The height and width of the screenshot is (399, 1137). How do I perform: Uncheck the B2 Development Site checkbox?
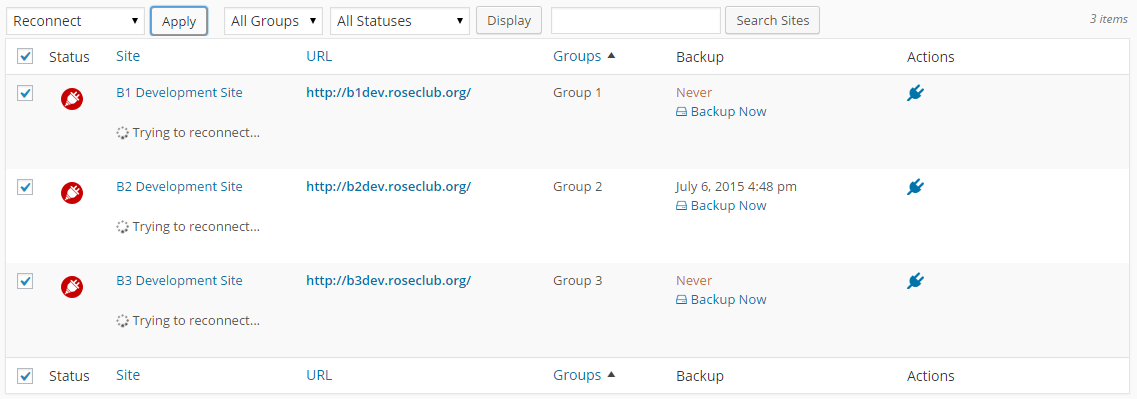[x=25, y=187]
